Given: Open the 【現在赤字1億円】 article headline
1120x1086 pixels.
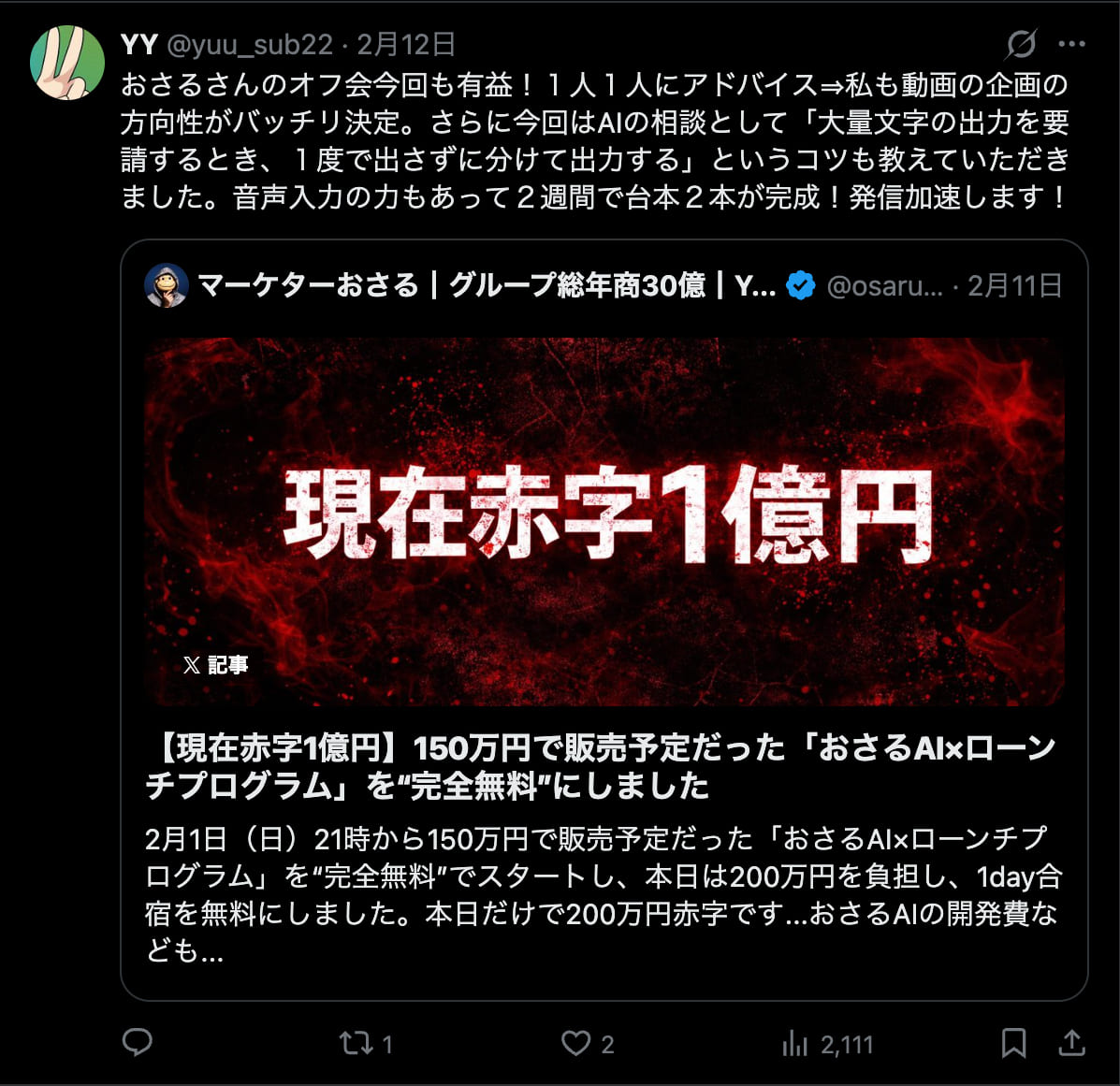Looking at the screenshot, I should 601,767.
